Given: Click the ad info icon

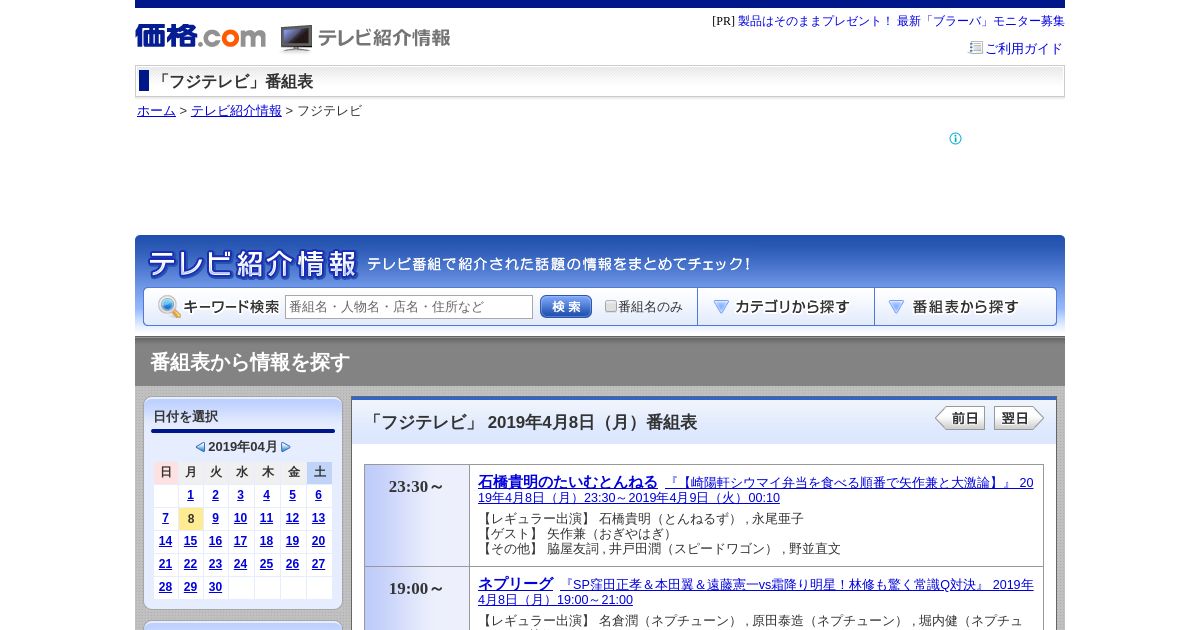Looking at the screenshot, I should (955, 139).
